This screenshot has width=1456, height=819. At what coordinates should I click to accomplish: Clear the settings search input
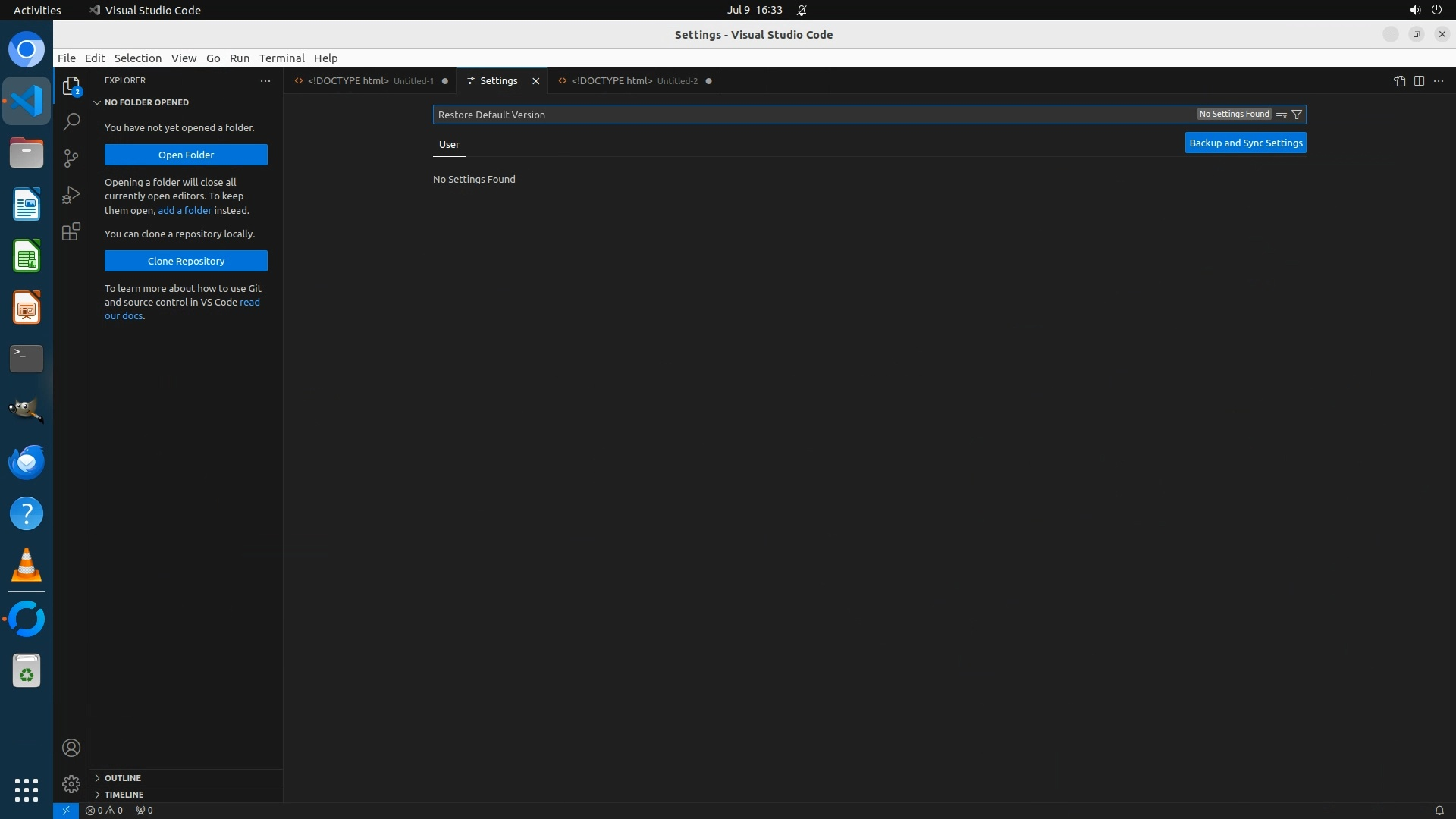[x=1282, y=115]
